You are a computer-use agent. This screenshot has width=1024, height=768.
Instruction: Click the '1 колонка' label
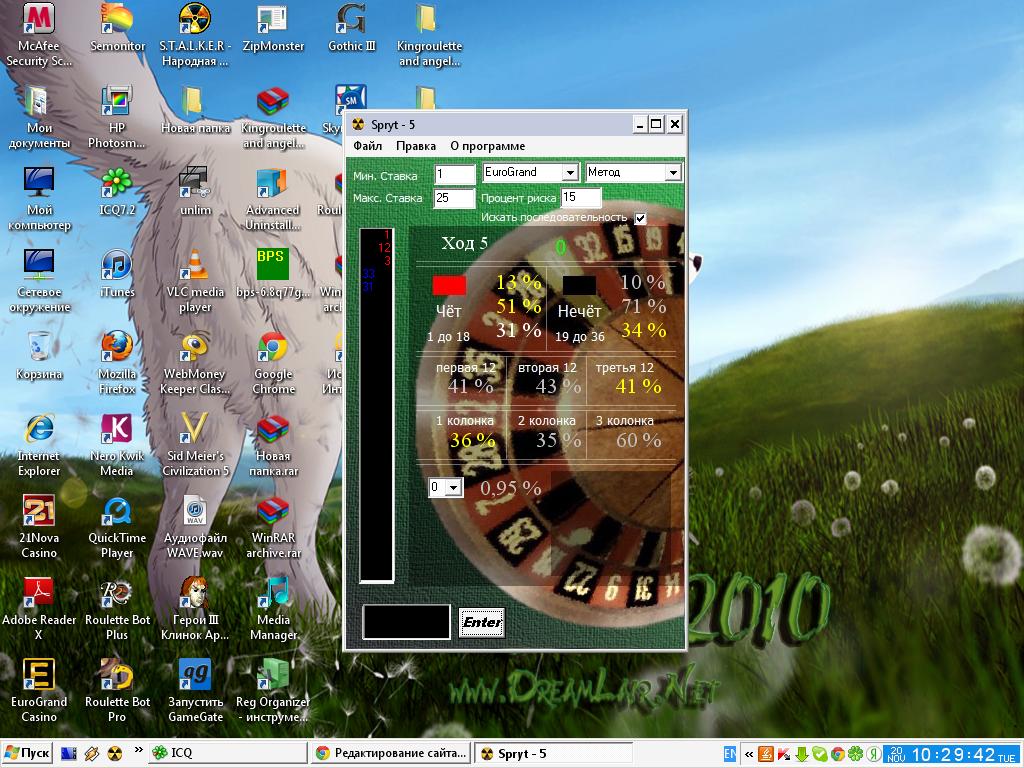click(x=464, y=421)
